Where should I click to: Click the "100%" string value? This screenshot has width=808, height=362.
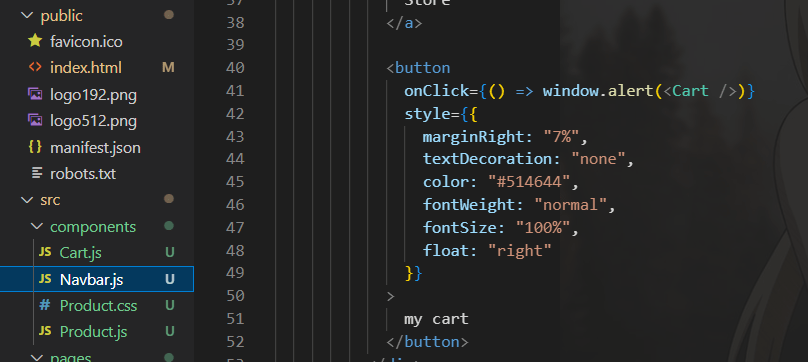[543, 228]
